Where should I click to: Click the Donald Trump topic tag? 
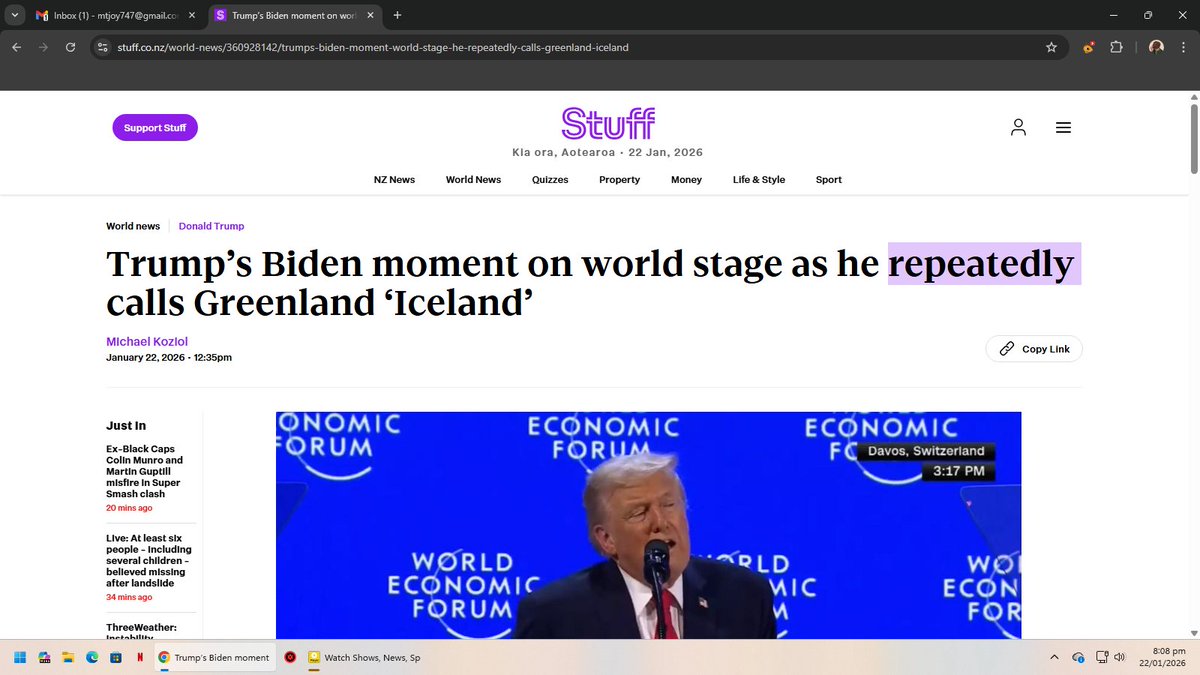(x=211, y=226)
